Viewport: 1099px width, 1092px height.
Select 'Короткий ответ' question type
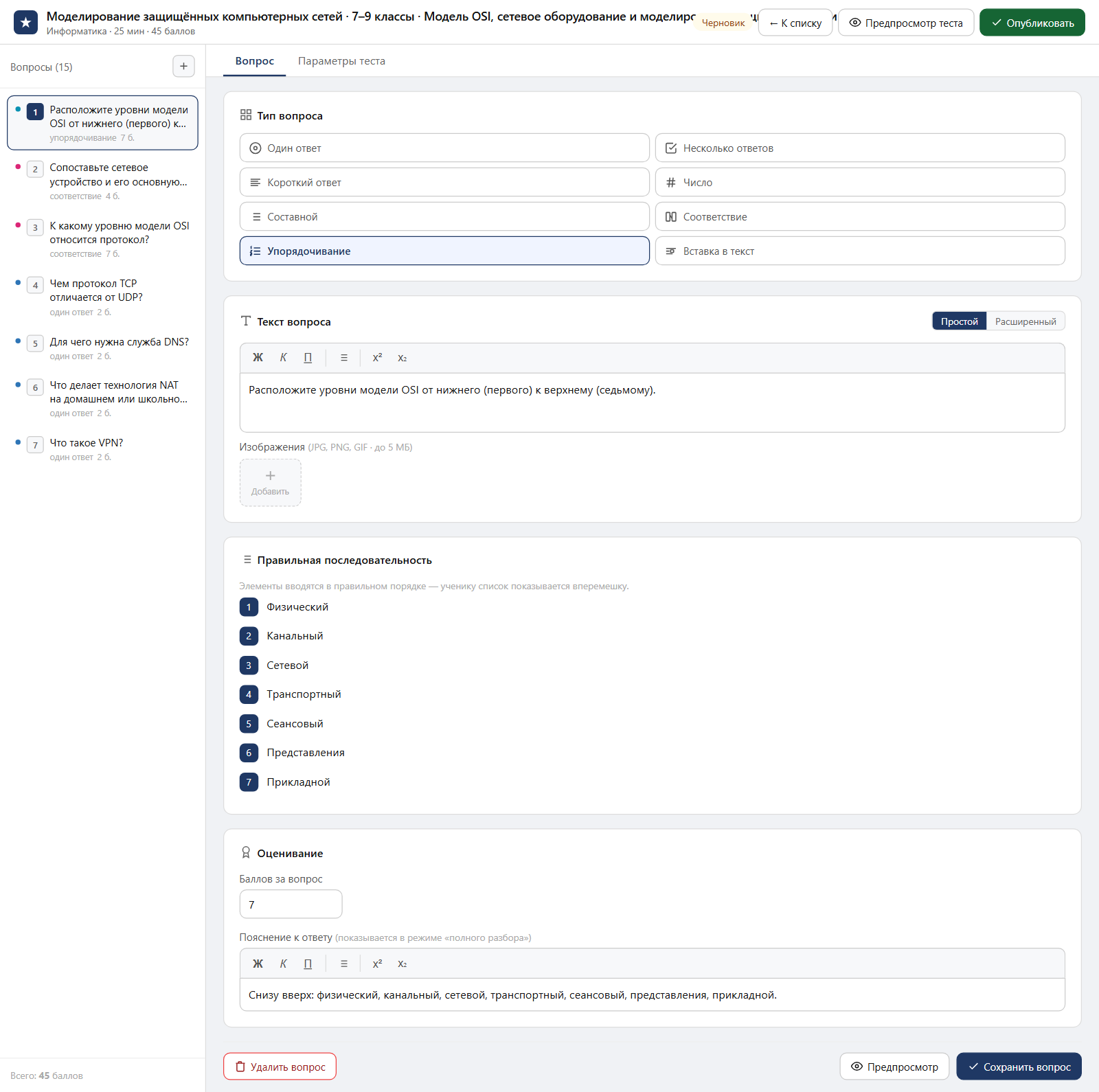(444, 182)
